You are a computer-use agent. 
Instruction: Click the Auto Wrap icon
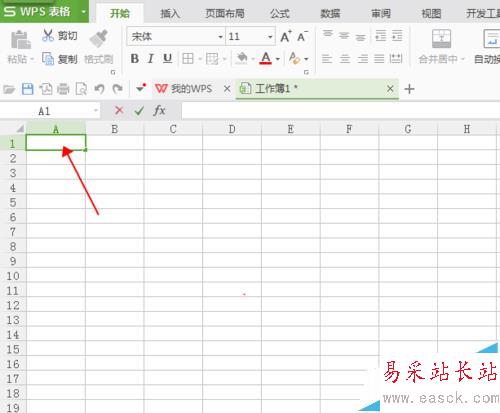(491, 39)
